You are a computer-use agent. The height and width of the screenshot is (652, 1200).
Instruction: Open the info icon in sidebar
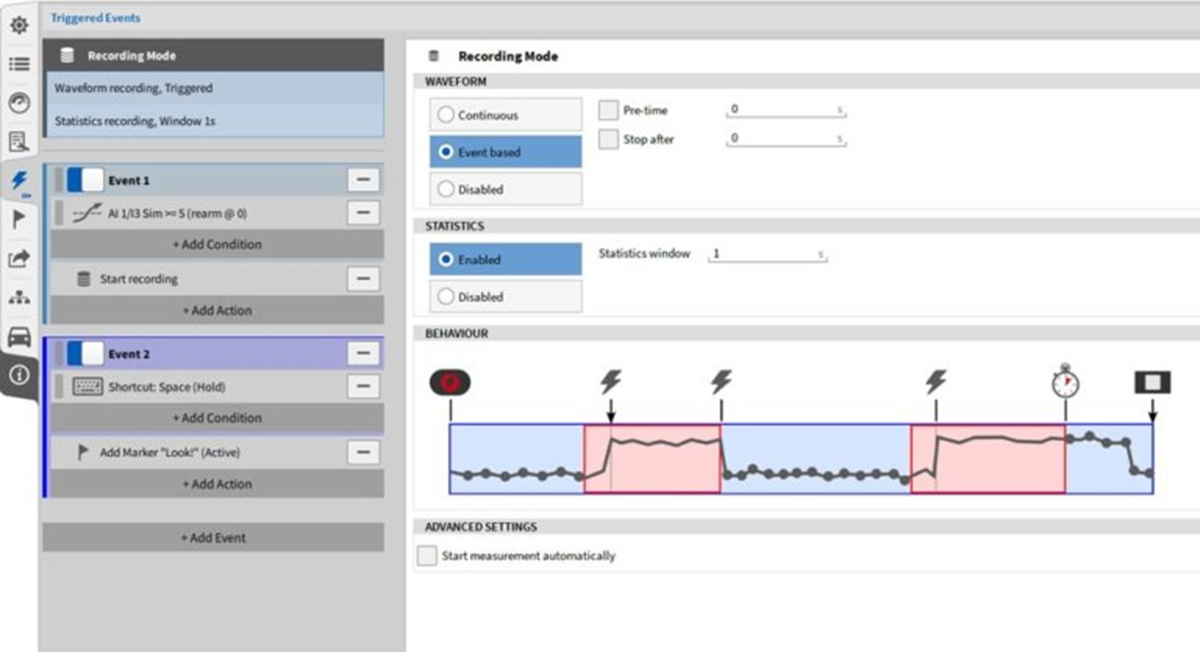19,375
